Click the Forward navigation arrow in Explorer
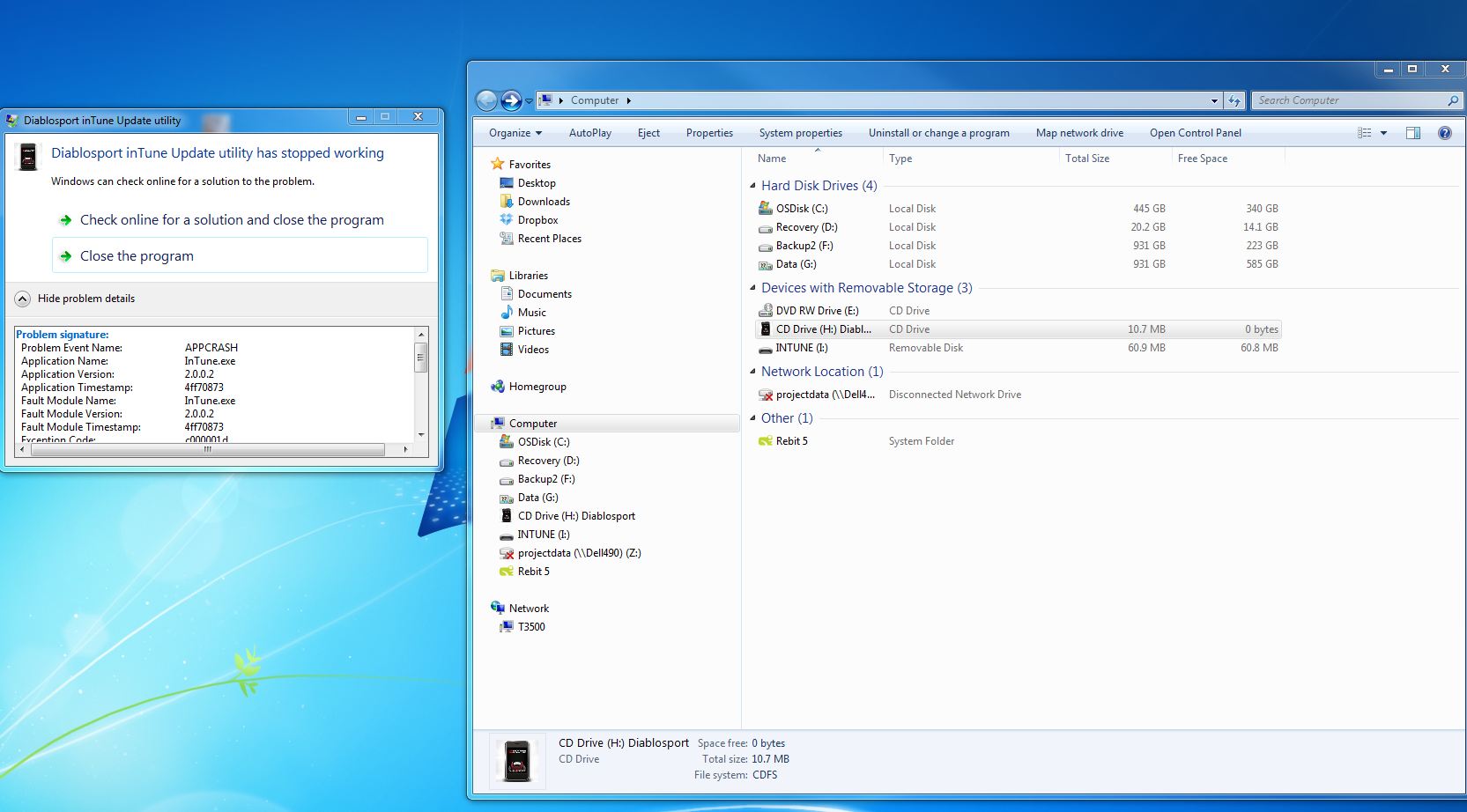 [x=511, y=100]
